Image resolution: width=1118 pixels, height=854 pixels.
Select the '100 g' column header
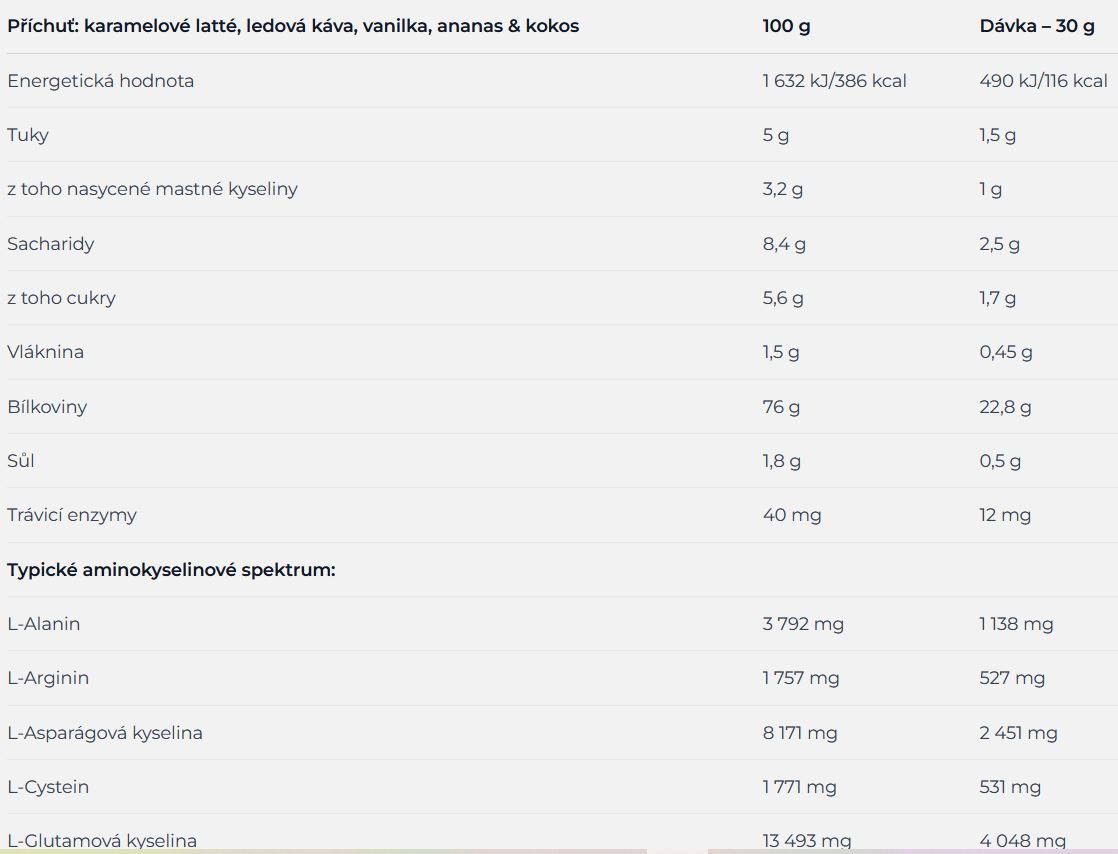pos(786,26)
